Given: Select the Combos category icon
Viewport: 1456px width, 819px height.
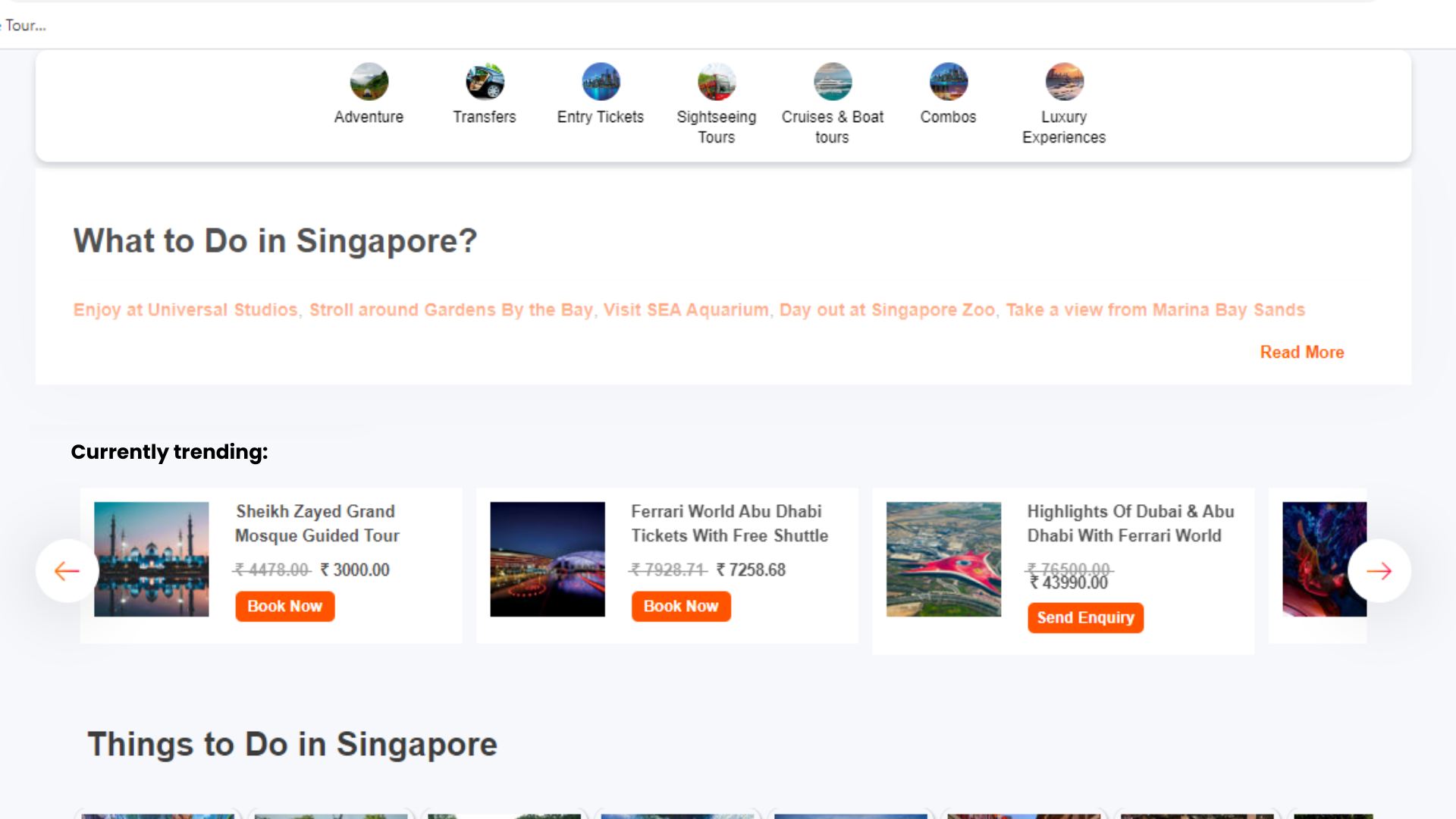Looking at the screenshot, I should [948, 82].
